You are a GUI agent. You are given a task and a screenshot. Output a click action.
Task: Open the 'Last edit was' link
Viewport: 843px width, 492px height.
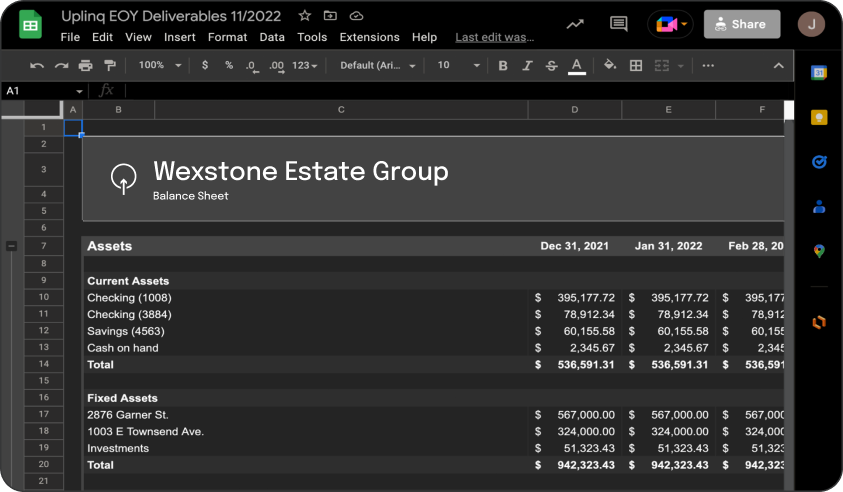point(494,37)
